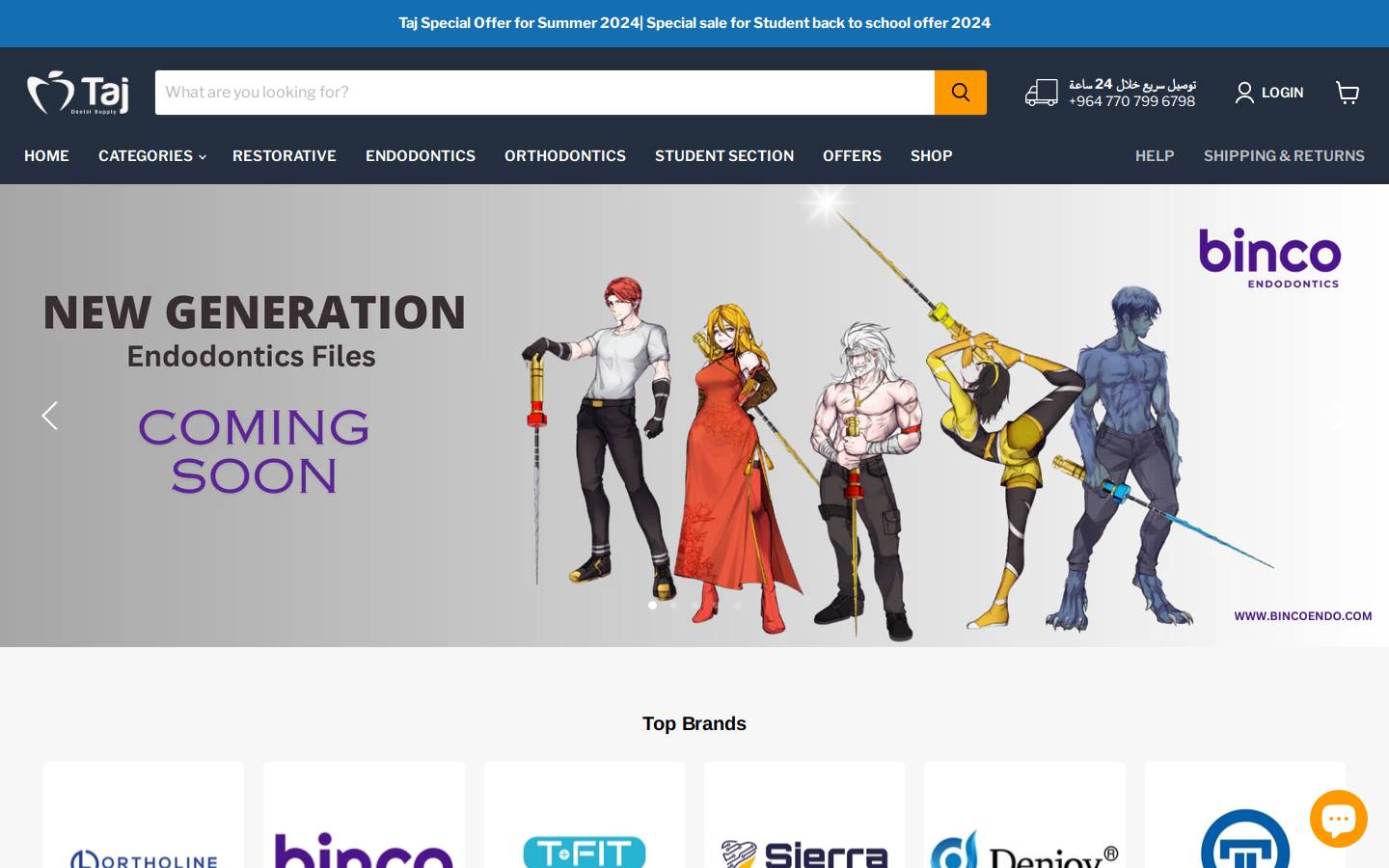Open the blue circular T logo brand card
The image size is (1389, 868).
(1244, 816)
